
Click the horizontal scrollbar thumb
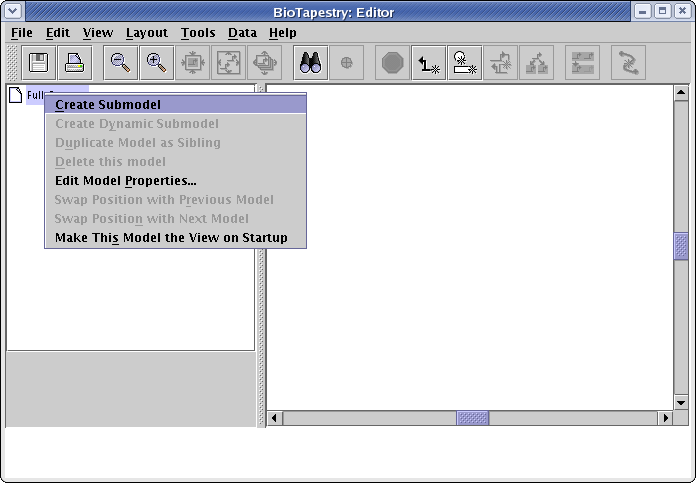pos(473,418)
